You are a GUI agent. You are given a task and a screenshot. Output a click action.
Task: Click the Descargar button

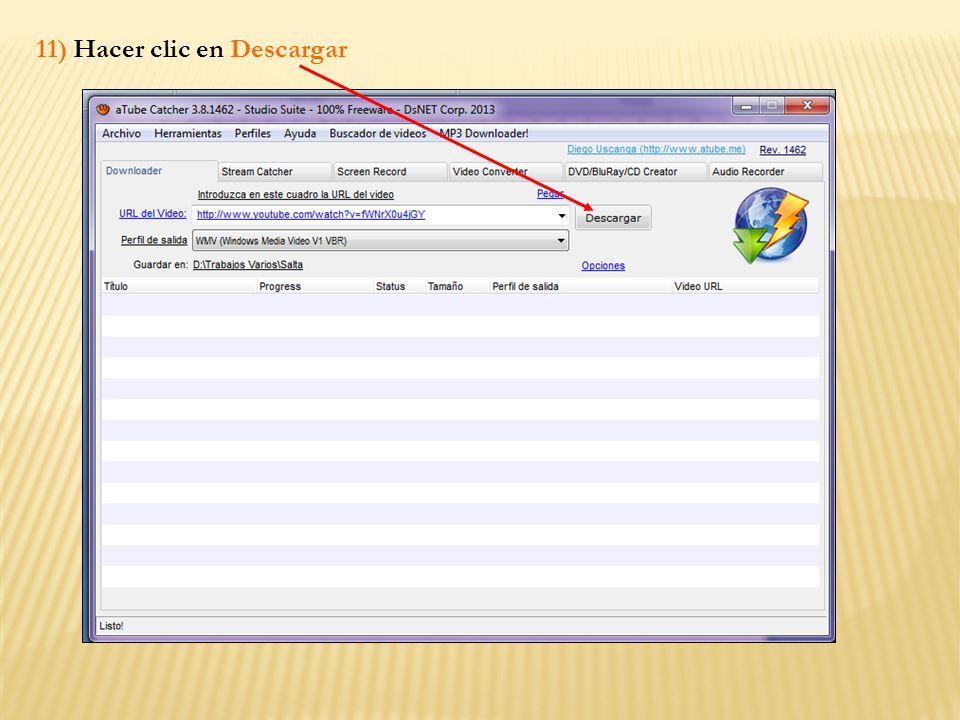point(613,218)
